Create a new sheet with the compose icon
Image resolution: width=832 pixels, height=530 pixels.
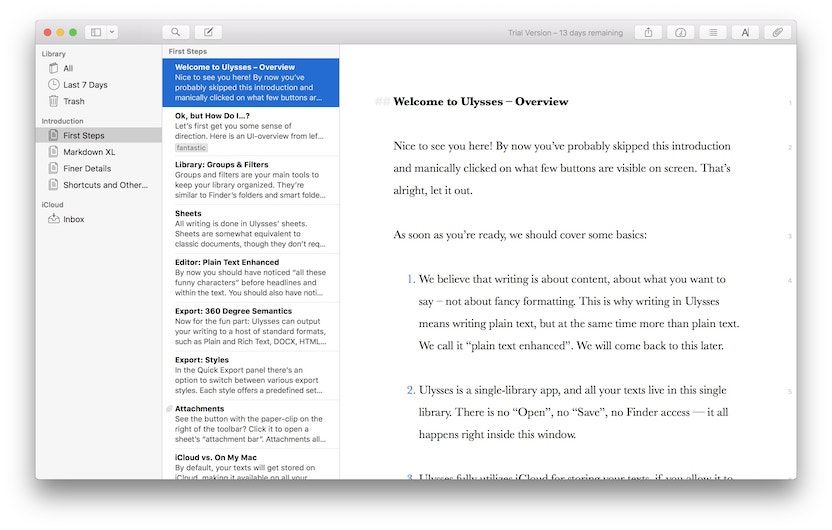209,32
